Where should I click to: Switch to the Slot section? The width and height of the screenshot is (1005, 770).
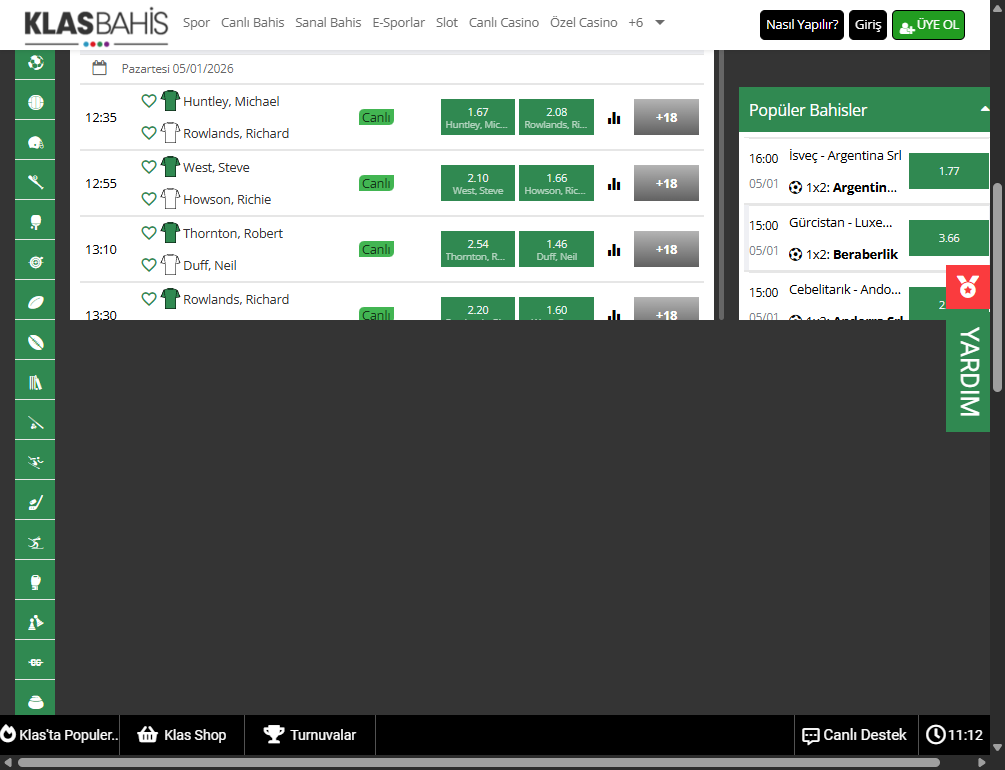point(447,22)
